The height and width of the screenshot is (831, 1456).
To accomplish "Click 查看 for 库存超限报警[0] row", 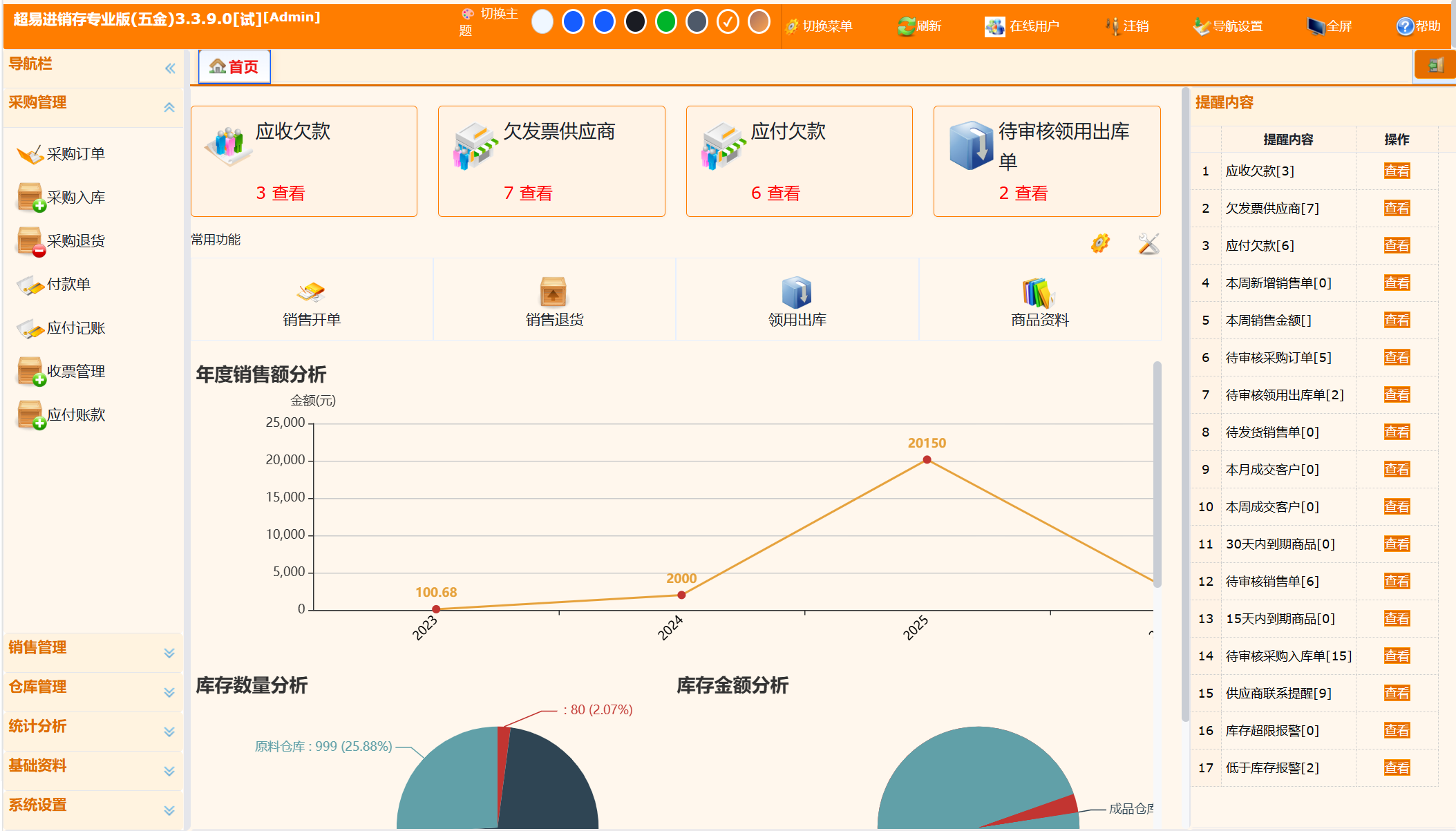I will coord(1397,730).
